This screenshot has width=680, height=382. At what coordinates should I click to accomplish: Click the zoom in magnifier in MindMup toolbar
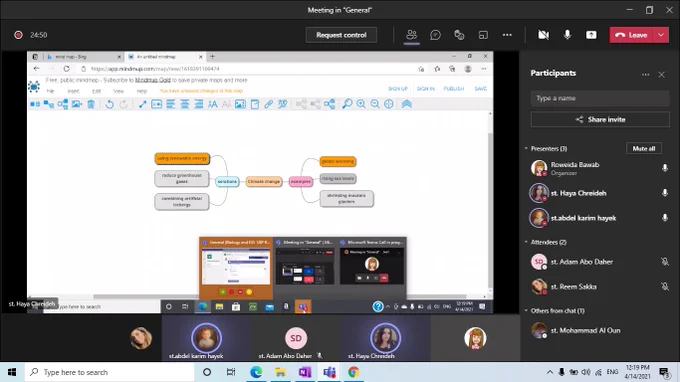point(361,104)
